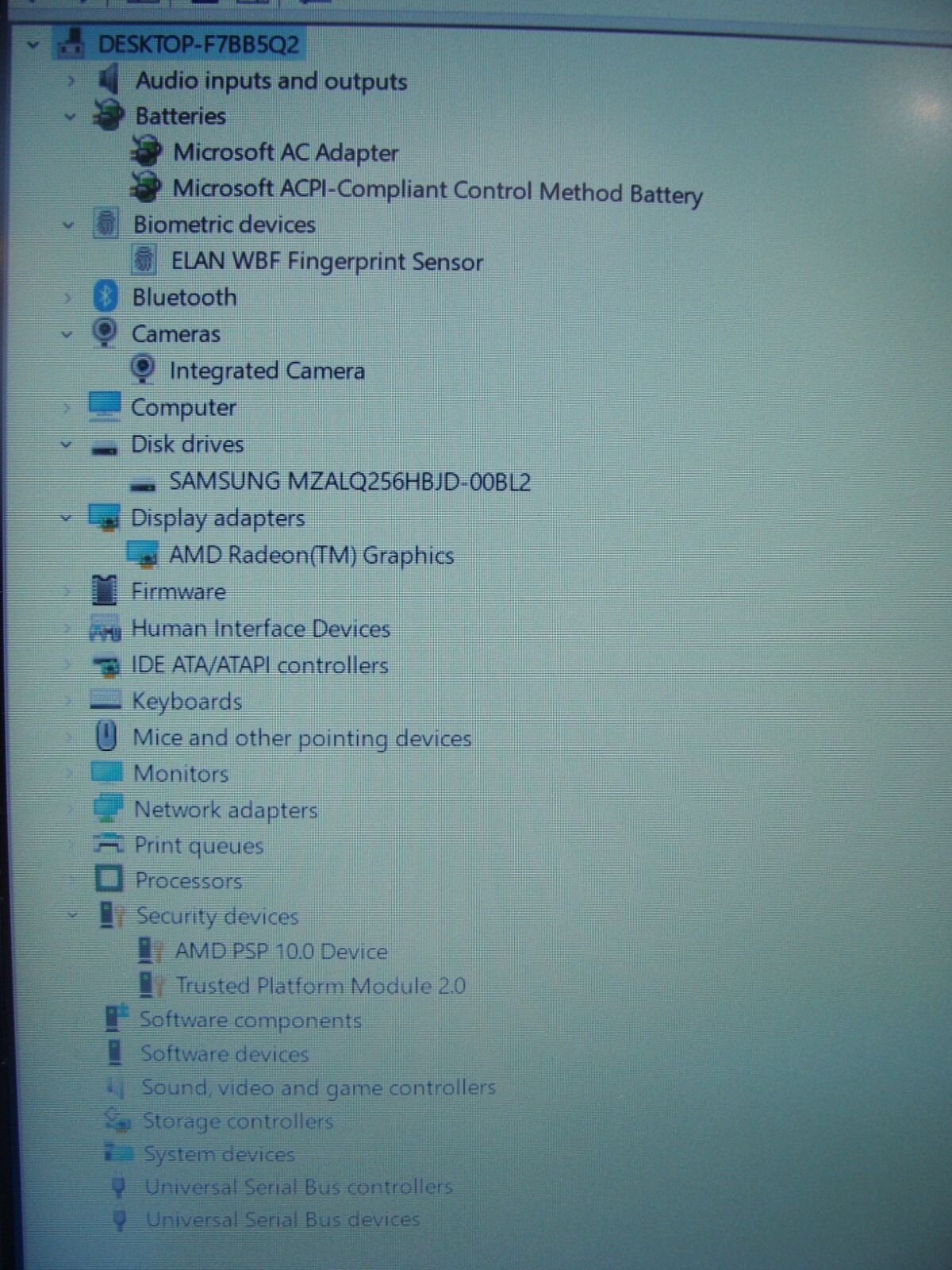Select the AMD Radeon(TM) Graphics entry

312,555
